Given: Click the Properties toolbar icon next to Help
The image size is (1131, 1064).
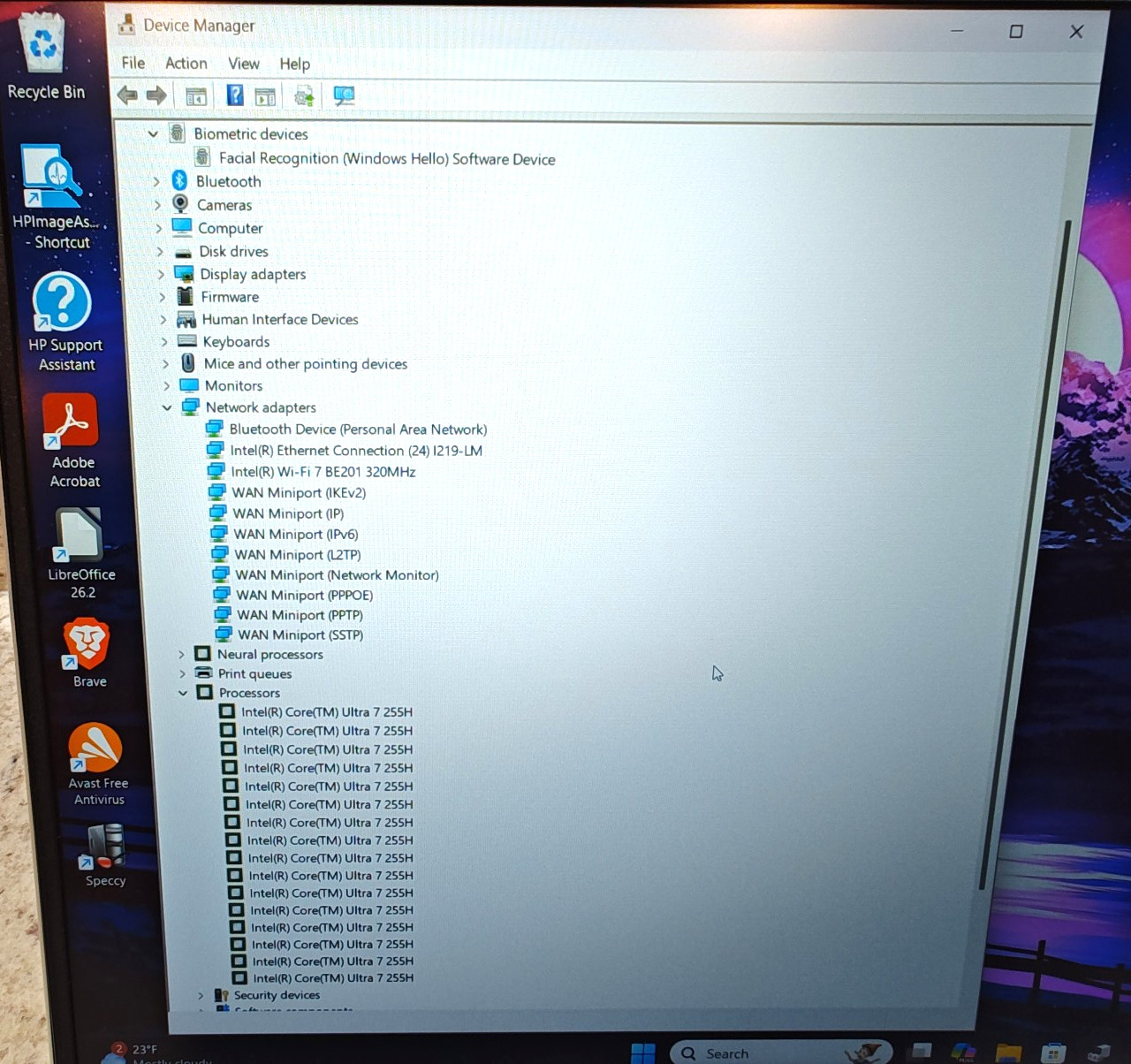Looking at the screenshot, I should tap(265, 96).
